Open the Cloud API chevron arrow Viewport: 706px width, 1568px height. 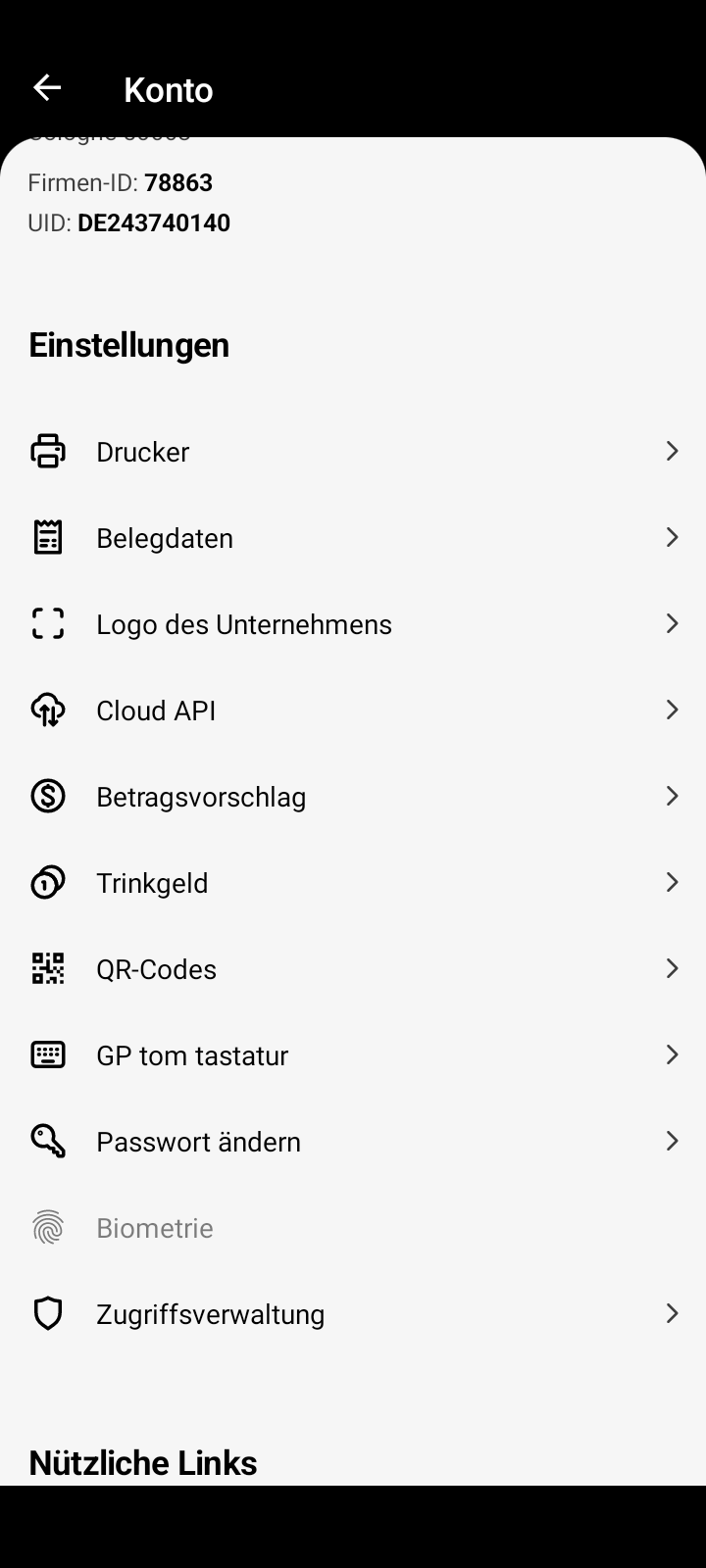click(672, 710)
